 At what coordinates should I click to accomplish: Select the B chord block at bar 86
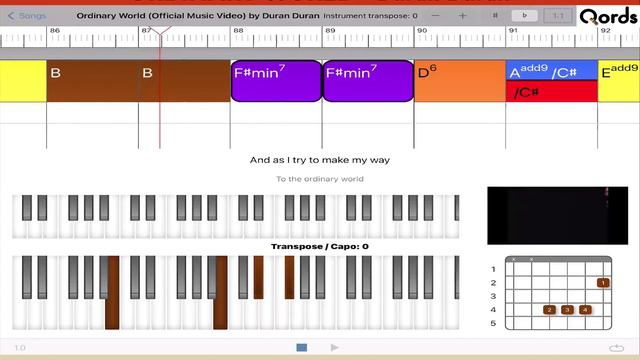tap(92, 81)
